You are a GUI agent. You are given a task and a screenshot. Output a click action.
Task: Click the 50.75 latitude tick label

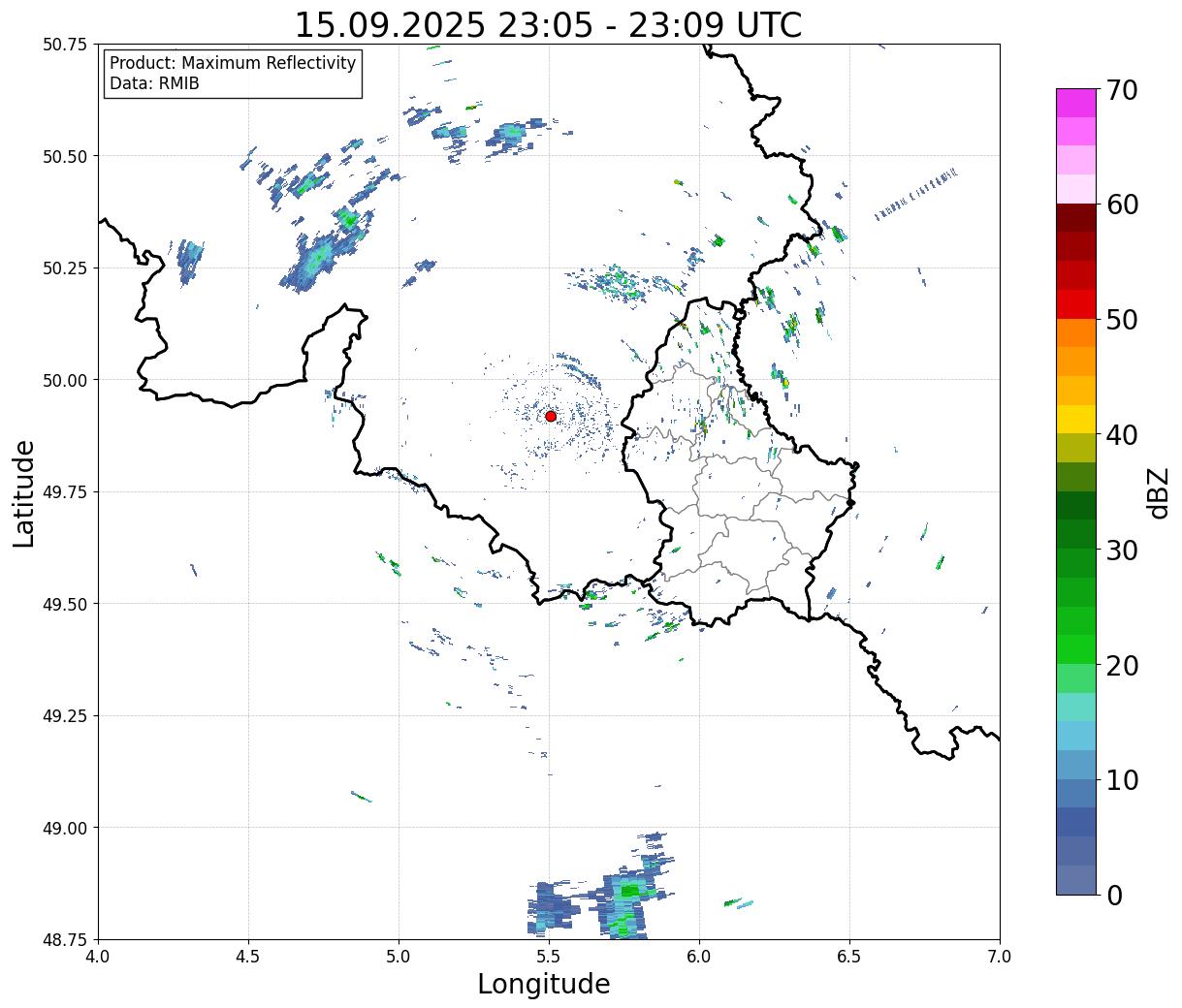click(65, 45)
